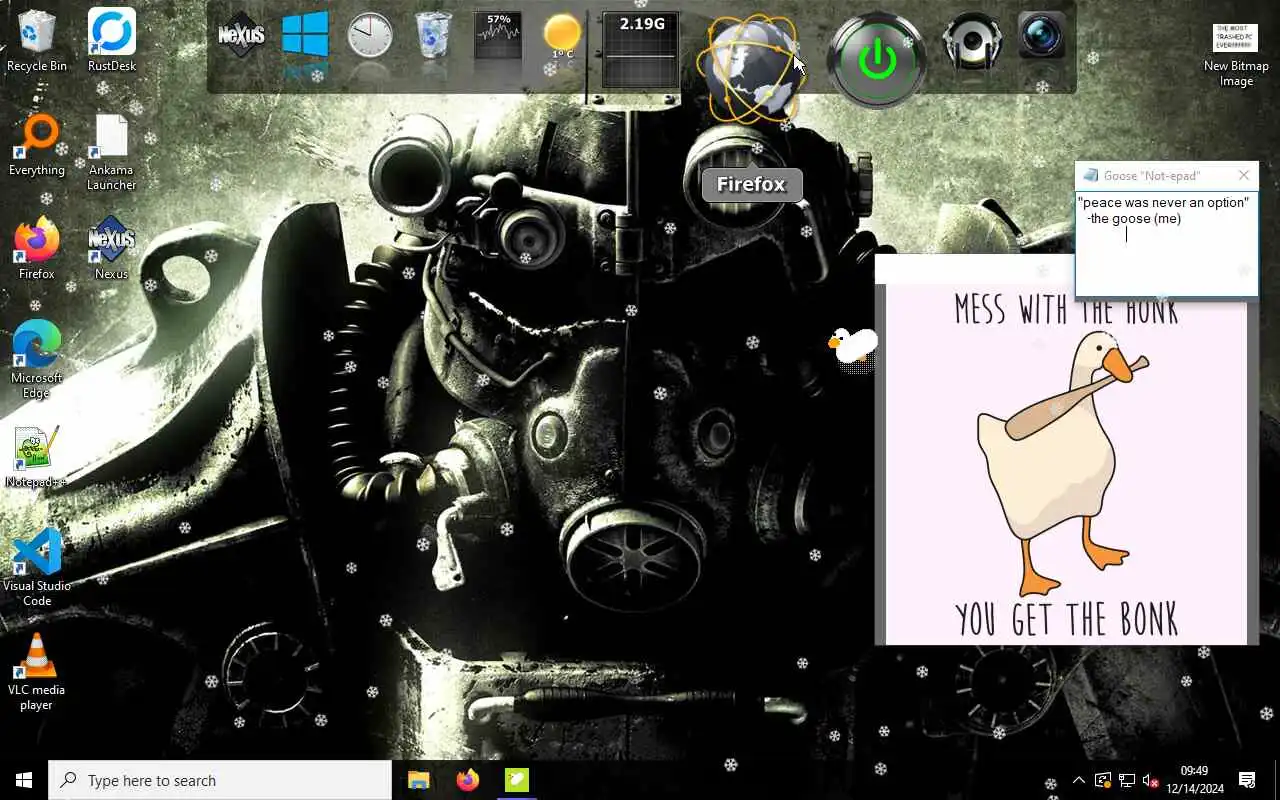
Task: Open the network tray icon
Action: tap(1127, 780)
